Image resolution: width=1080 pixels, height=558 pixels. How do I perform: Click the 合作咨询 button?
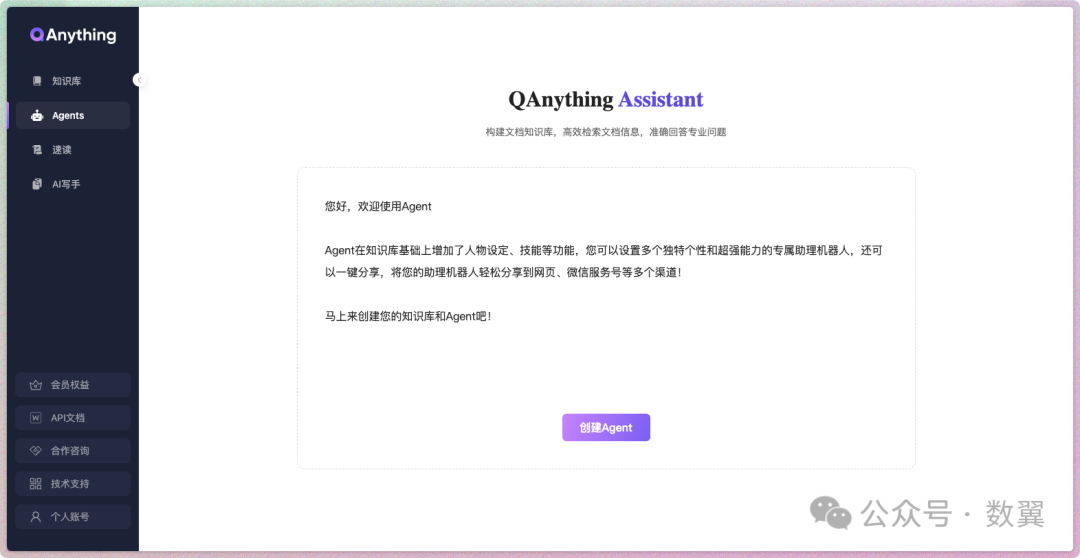pos(73,451)
